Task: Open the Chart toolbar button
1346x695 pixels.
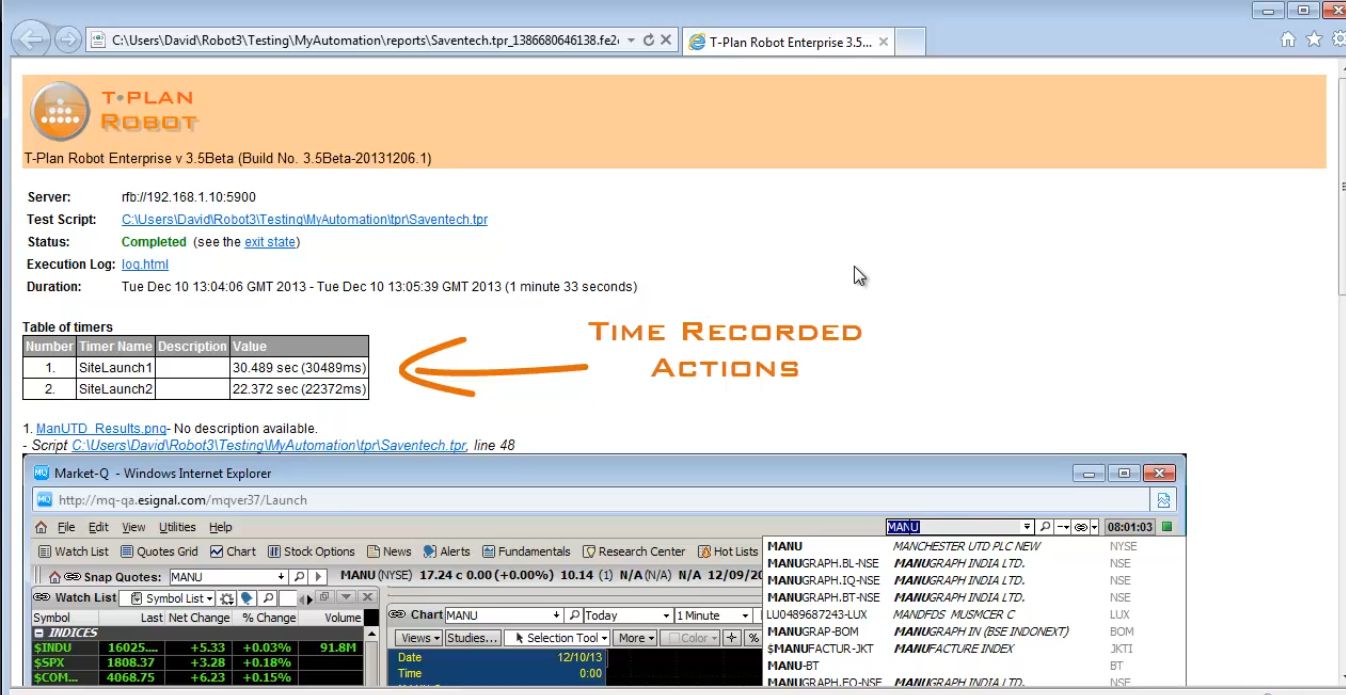Action: 233,551
